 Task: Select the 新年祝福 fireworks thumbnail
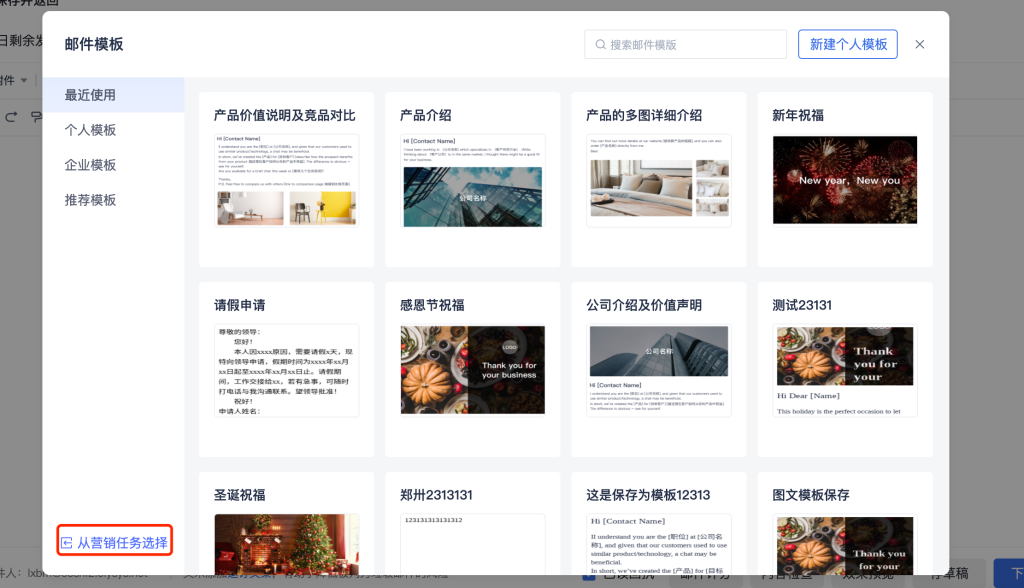(x=845, y=180)
